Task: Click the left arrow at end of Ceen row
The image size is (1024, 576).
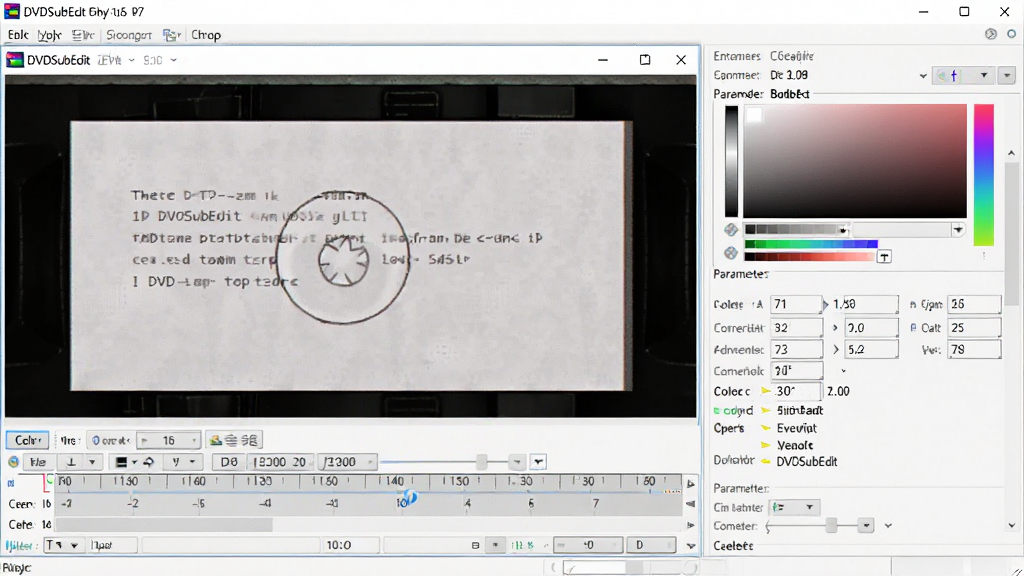Action: (x=690, y=504)
